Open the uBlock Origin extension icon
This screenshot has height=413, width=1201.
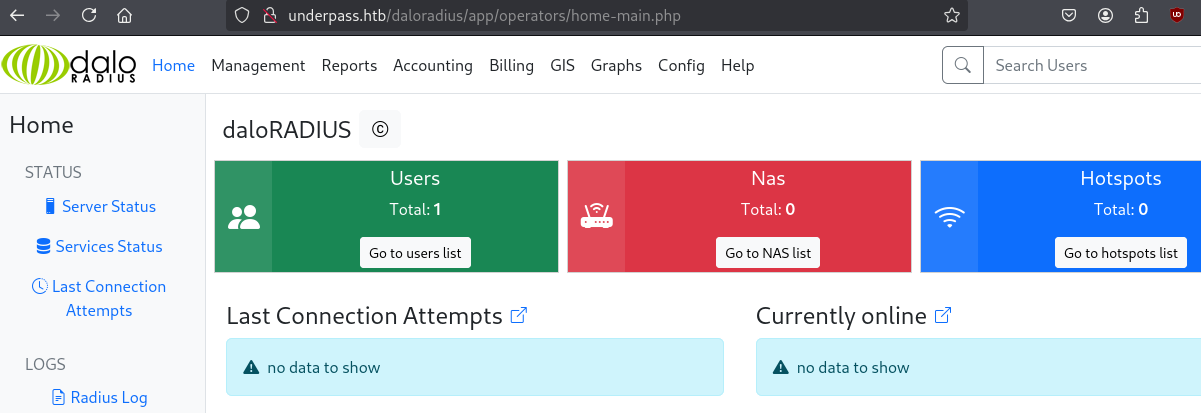1176,16
